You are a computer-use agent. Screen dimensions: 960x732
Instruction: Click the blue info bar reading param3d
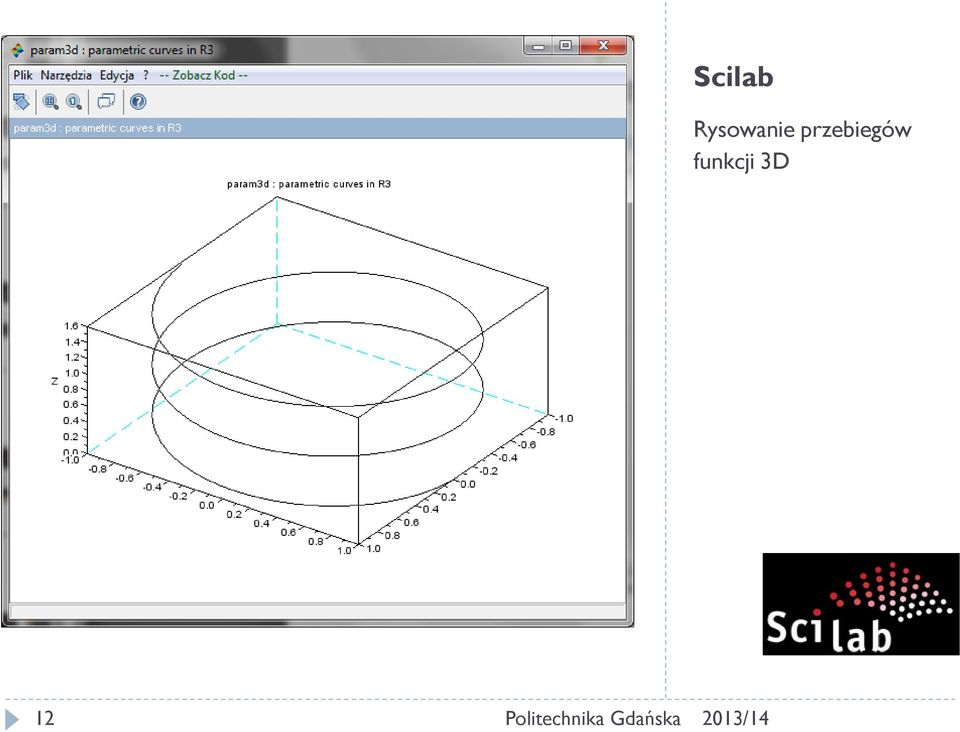(318, 128)
